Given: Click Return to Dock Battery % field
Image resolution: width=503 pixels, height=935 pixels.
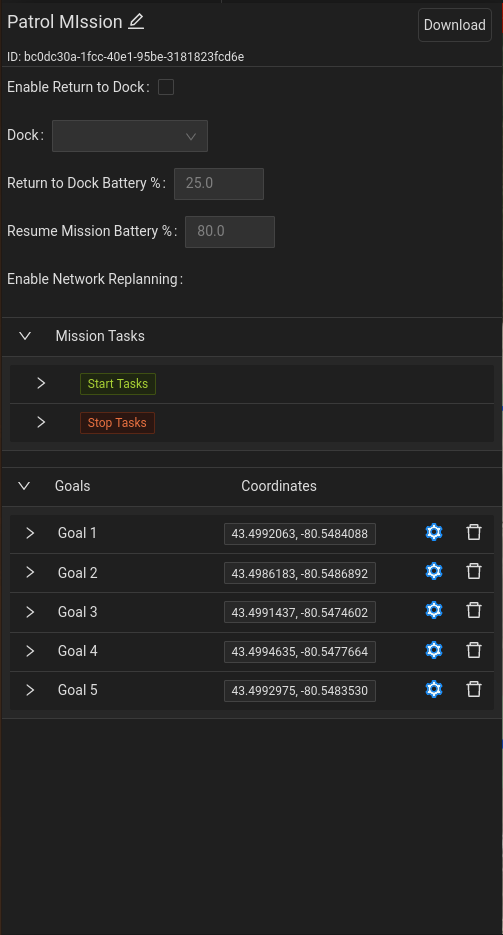Looking at the screenshot, I should pyautogui.click(x=219, y=184).
